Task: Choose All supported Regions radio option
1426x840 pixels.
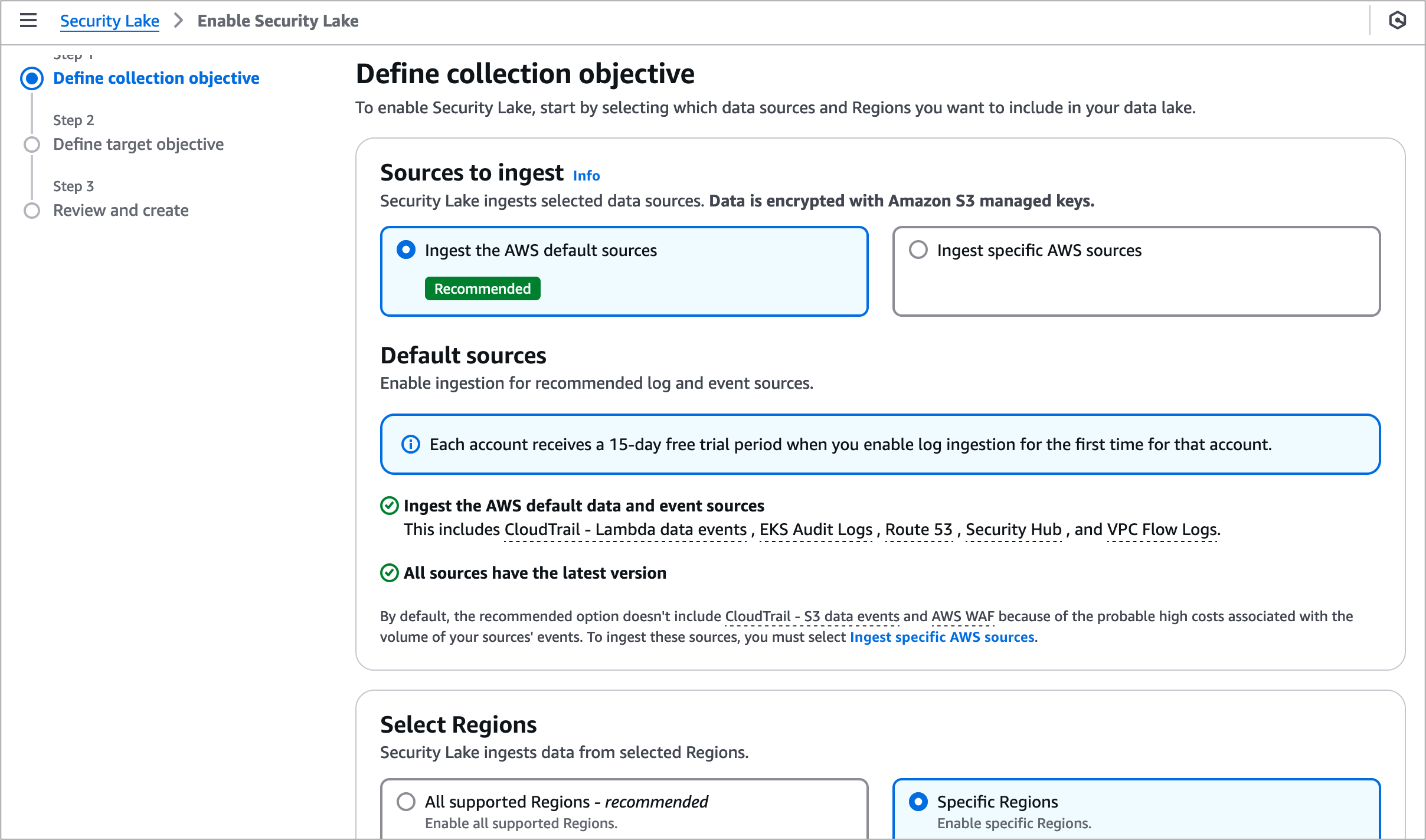Action: pos(406,802)
